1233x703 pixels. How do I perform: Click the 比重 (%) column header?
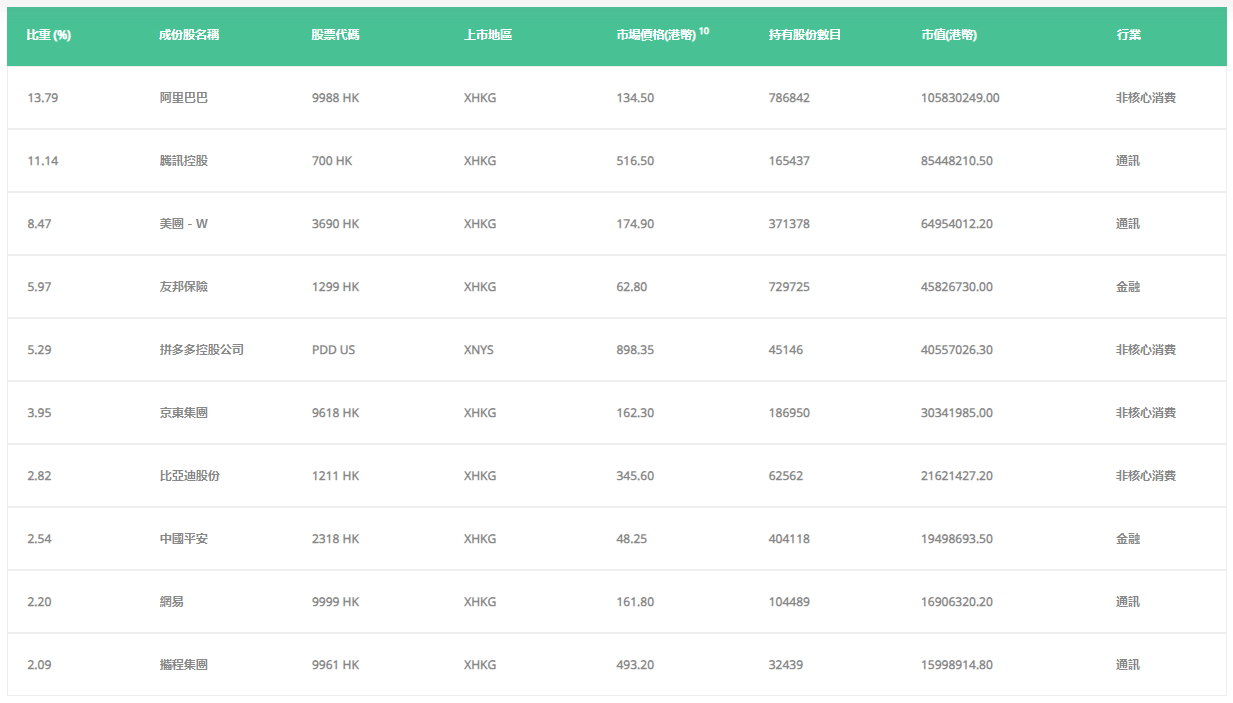click(x=49, y=35)
